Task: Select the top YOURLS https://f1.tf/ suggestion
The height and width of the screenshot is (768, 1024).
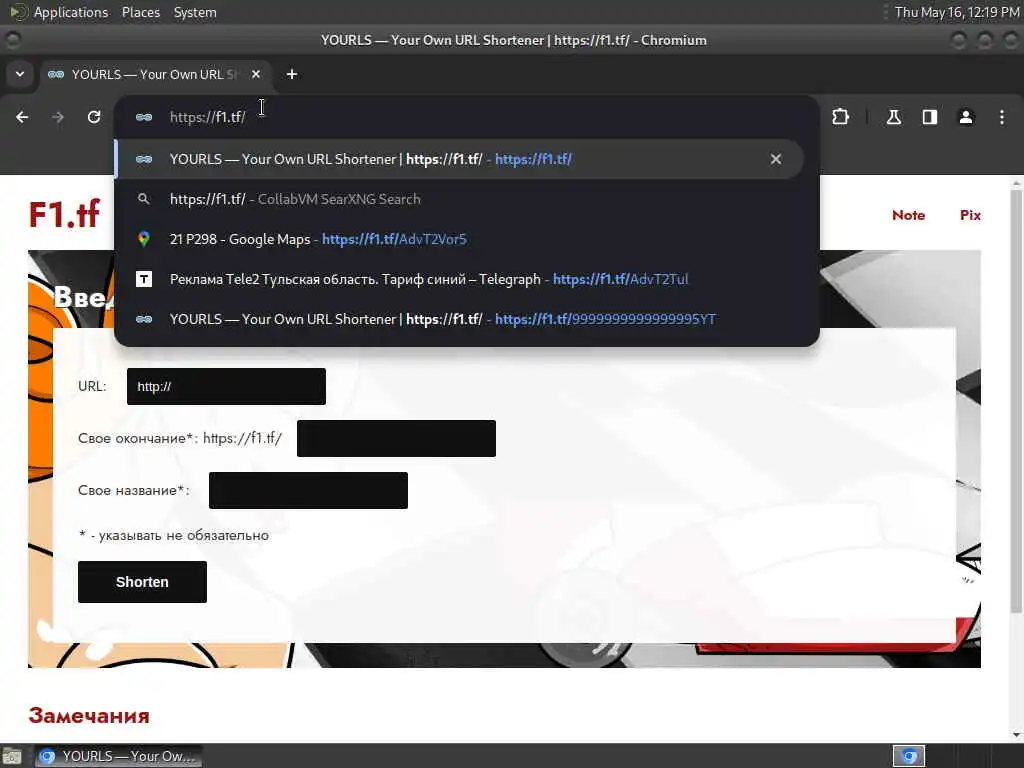Action: 459,159
